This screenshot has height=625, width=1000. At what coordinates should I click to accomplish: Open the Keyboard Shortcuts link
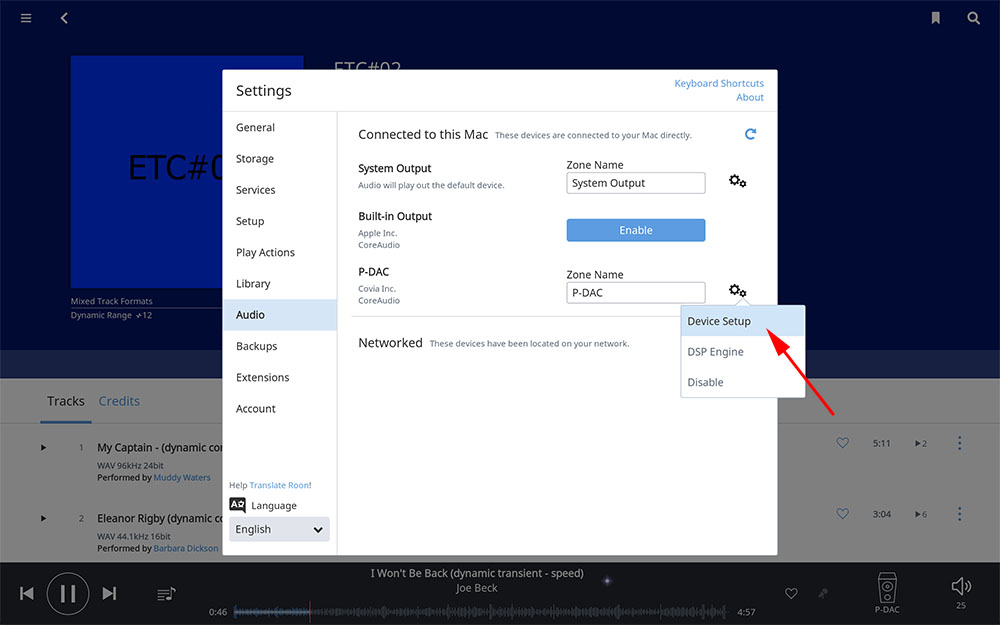click(x=718, y=84)
